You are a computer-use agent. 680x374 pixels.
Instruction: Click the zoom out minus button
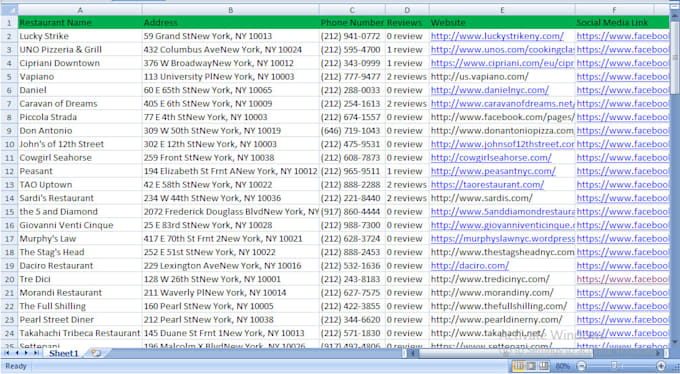coord(581,366)
